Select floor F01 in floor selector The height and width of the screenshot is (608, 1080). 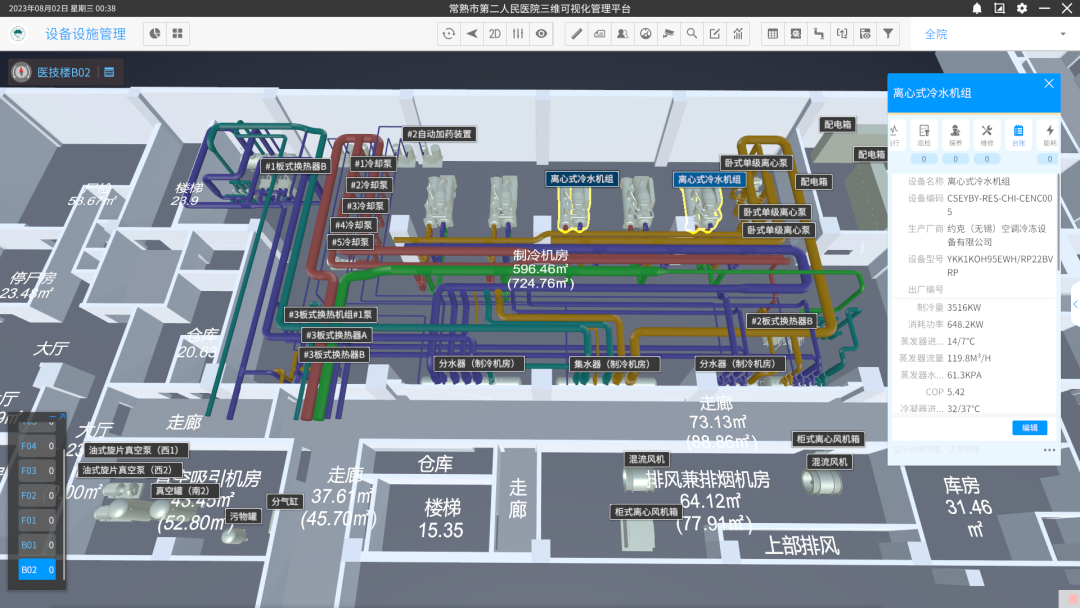coord(37,520)
